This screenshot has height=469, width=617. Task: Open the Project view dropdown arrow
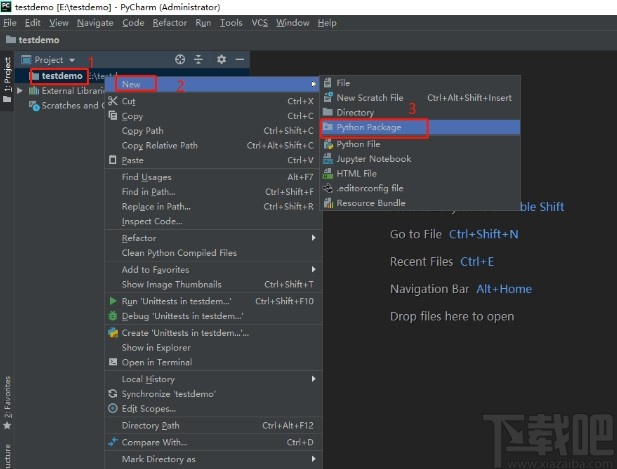(x=72, y=60)
